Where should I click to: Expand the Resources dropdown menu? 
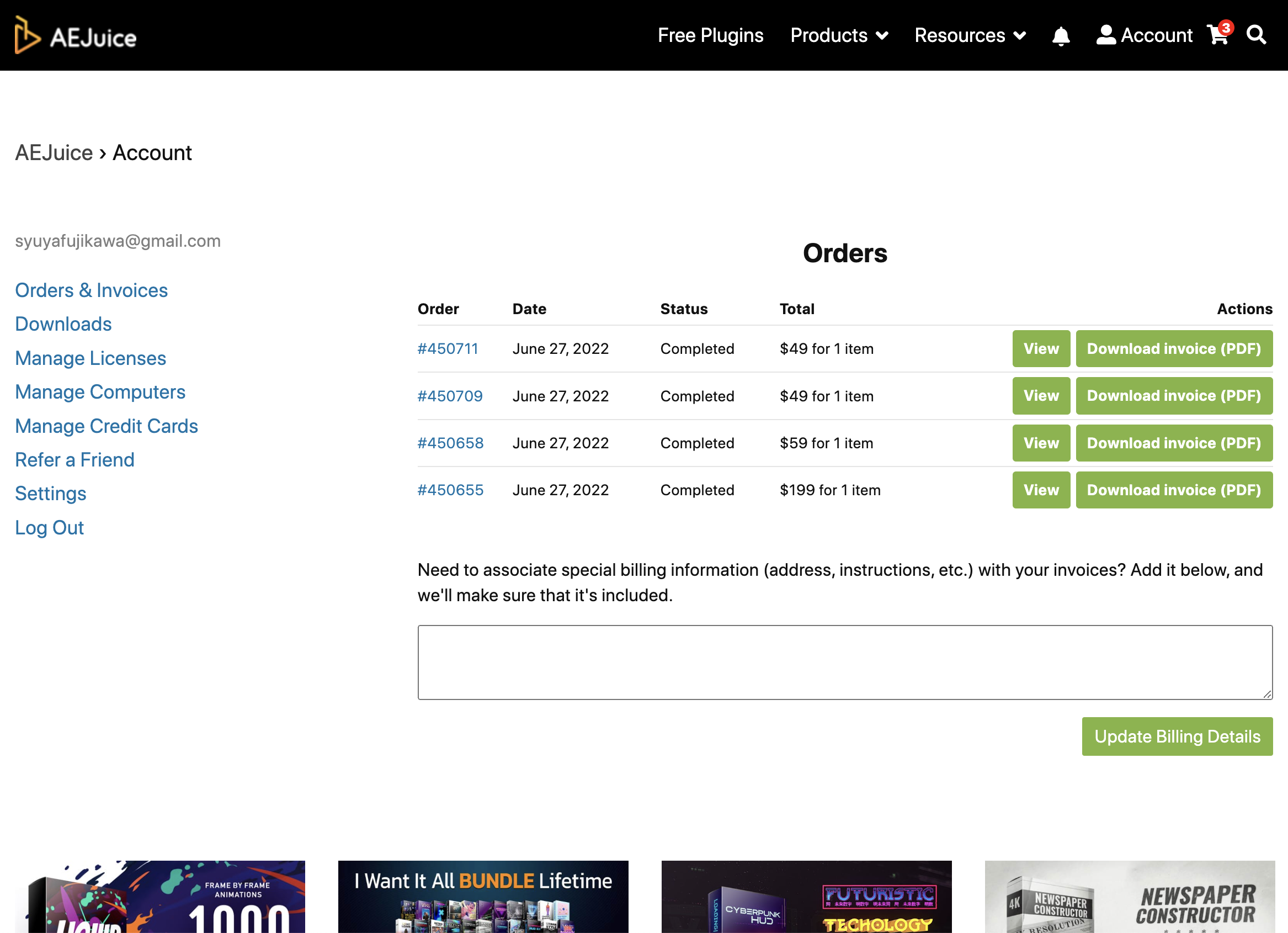click(x=970, y=35)
